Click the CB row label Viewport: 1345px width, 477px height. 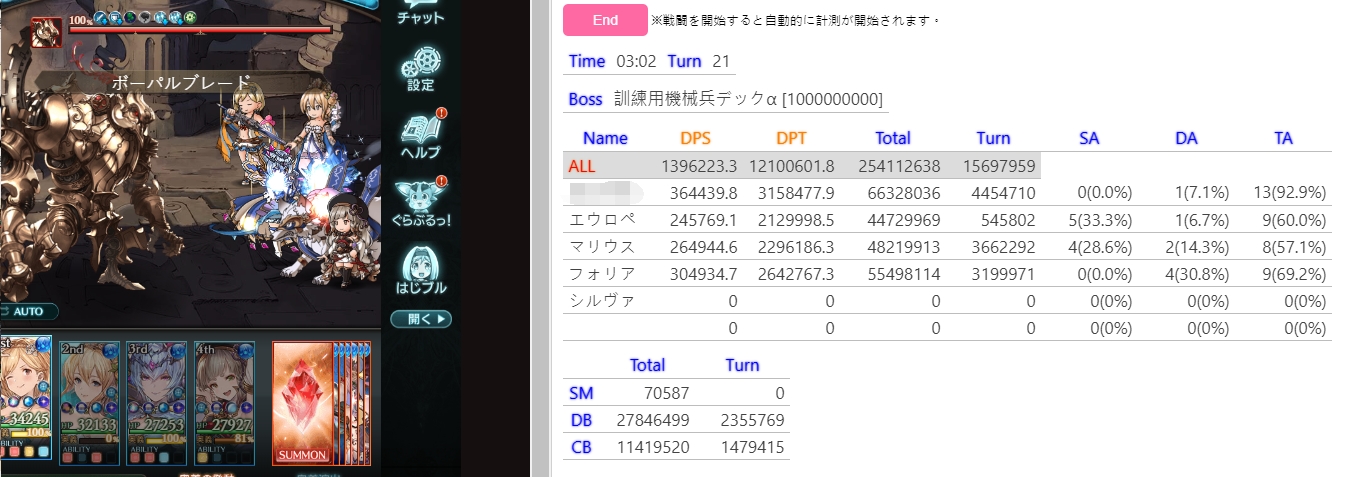581,448
